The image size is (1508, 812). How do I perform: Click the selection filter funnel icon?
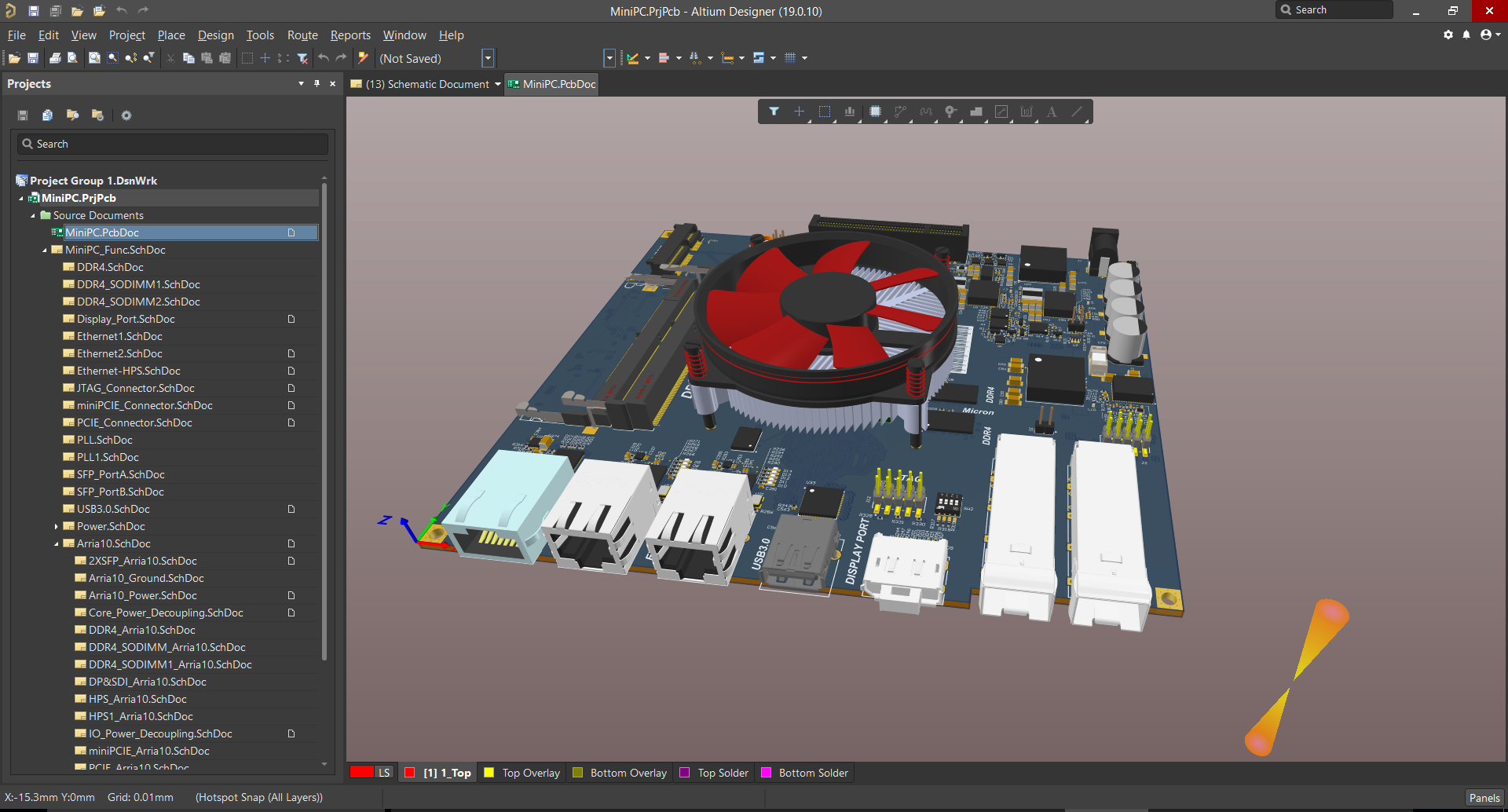pos(774,112)
